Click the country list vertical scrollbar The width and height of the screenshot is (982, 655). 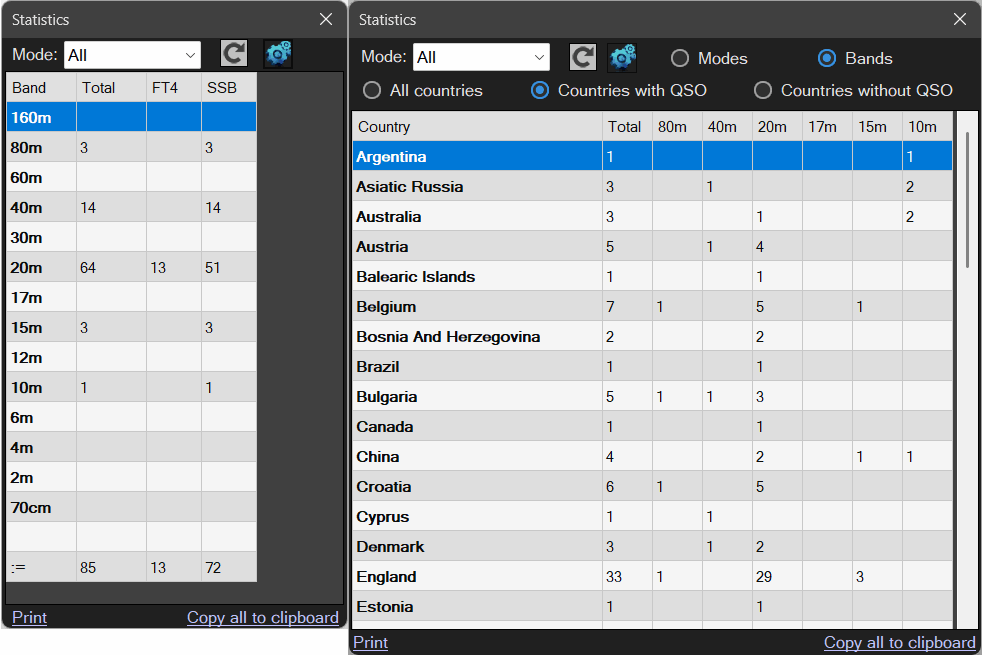tap(967, 200)
